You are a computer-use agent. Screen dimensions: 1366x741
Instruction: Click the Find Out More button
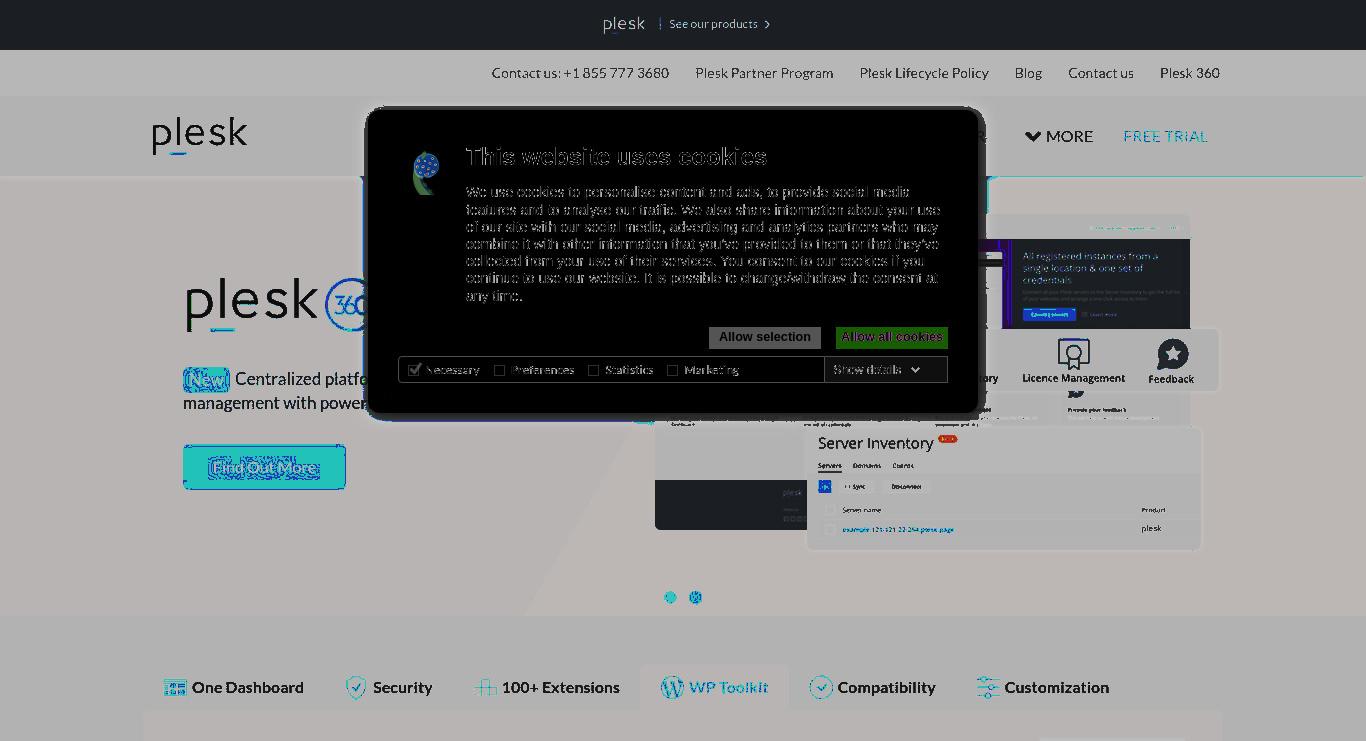[264, 467]
